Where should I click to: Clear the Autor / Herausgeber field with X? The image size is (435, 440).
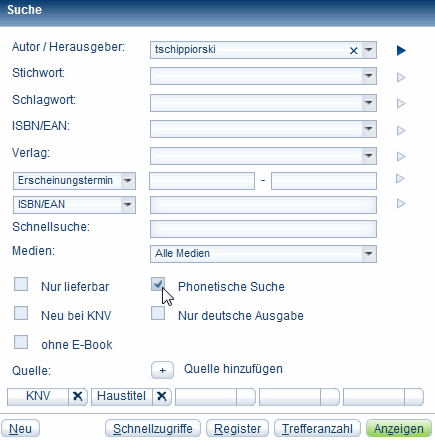pos(353,51)
